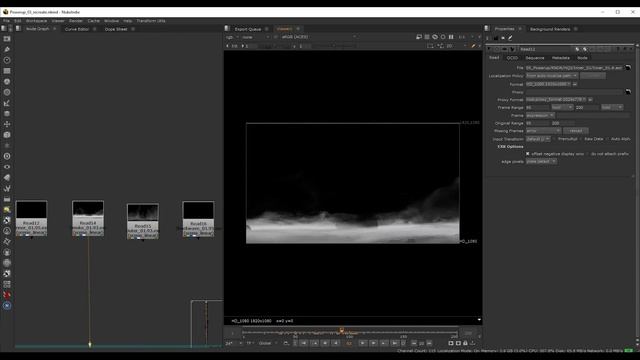Viewport: 640px width, 360px height.
Task: Open the Sequence tab in Read properties
Action: pos(535,58)
